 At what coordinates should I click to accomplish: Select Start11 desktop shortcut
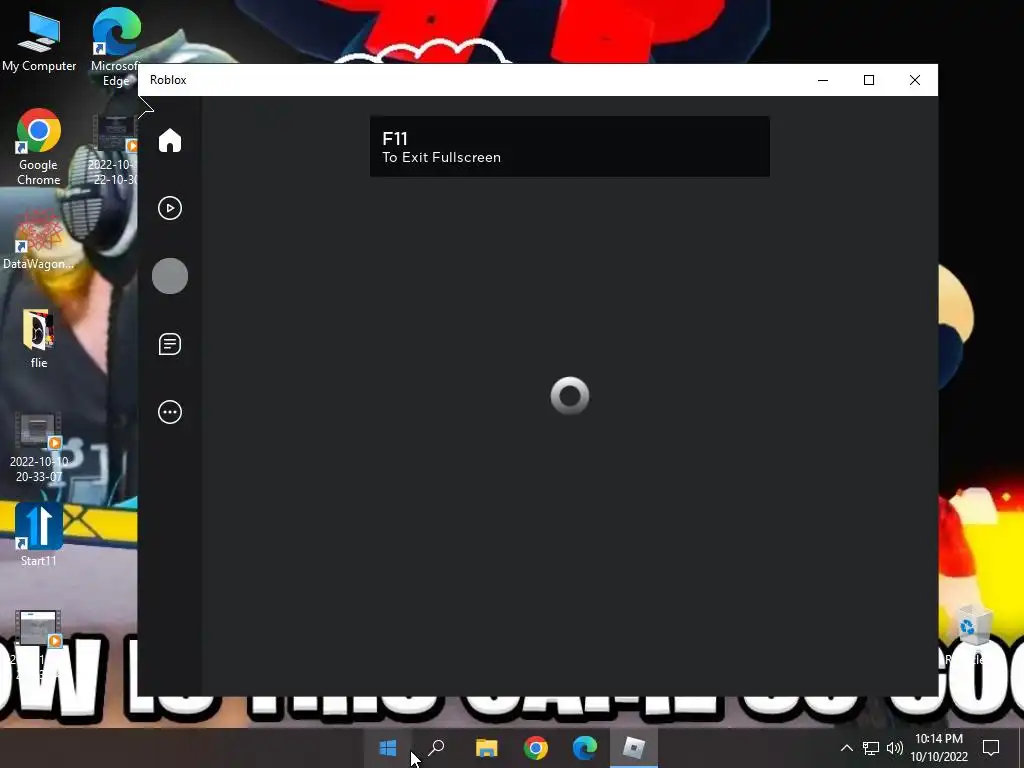click(x=39, y=534)
